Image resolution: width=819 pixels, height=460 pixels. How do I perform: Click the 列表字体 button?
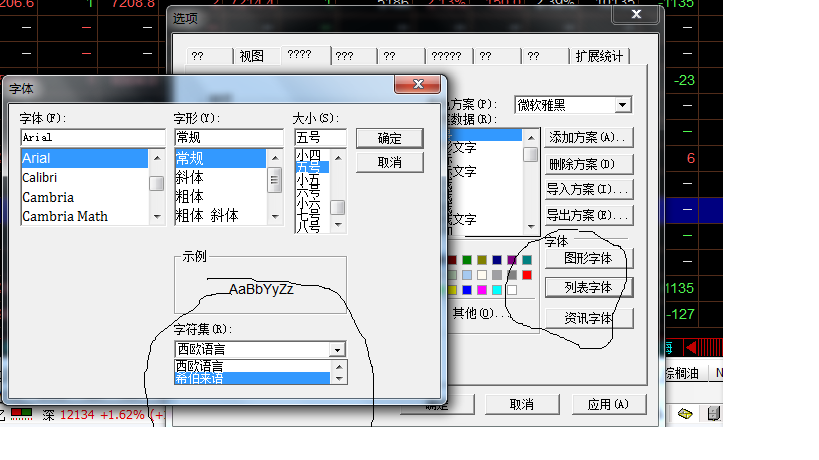click(x=589, y=288)
